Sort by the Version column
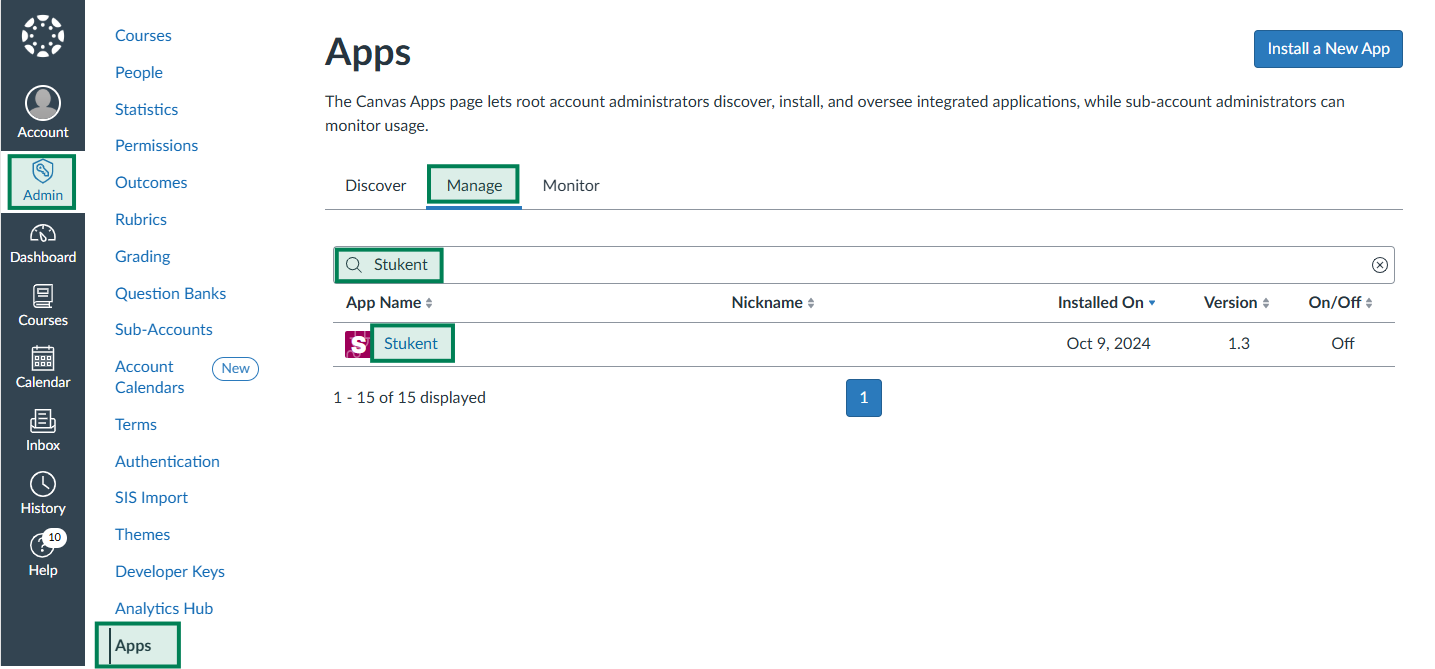Viewport: 1435px width, 669px height. point(1236,303)
